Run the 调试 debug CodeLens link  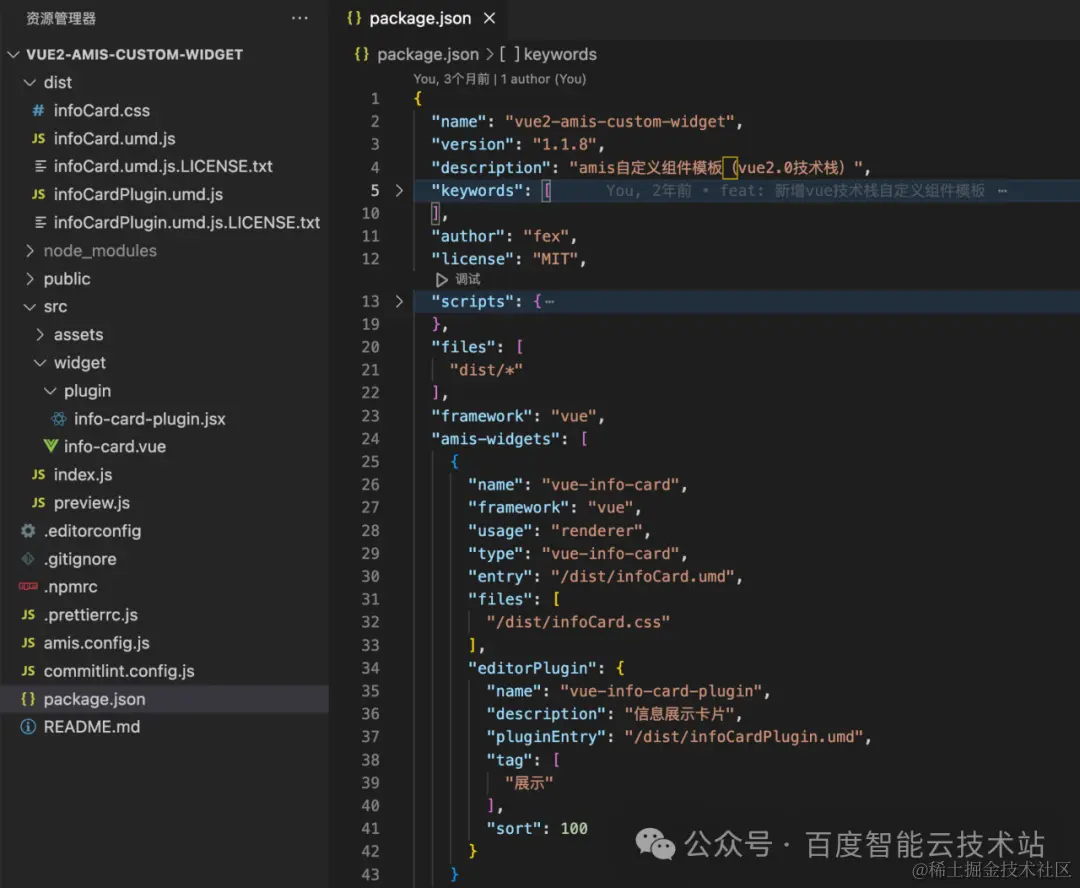(x=468, y=279)
